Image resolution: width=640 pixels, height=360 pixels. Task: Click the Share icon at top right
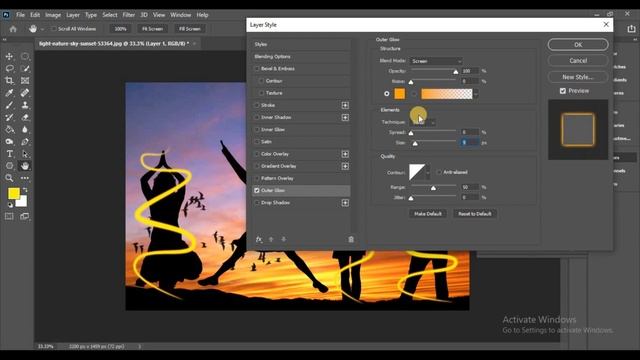point(631,29)
